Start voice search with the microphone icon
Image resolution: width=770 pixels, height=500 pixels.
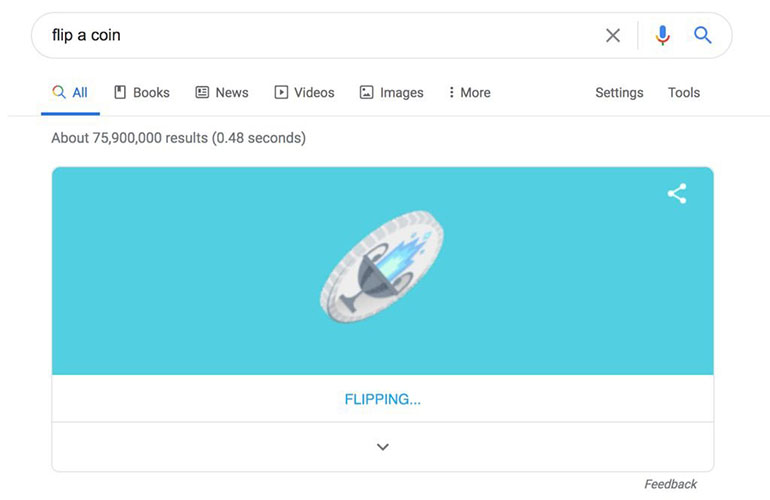[x=662, y=35]
